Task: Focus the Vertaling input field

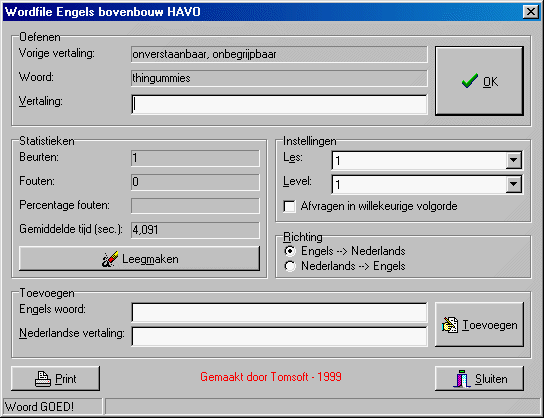Action: click(279, 104)
